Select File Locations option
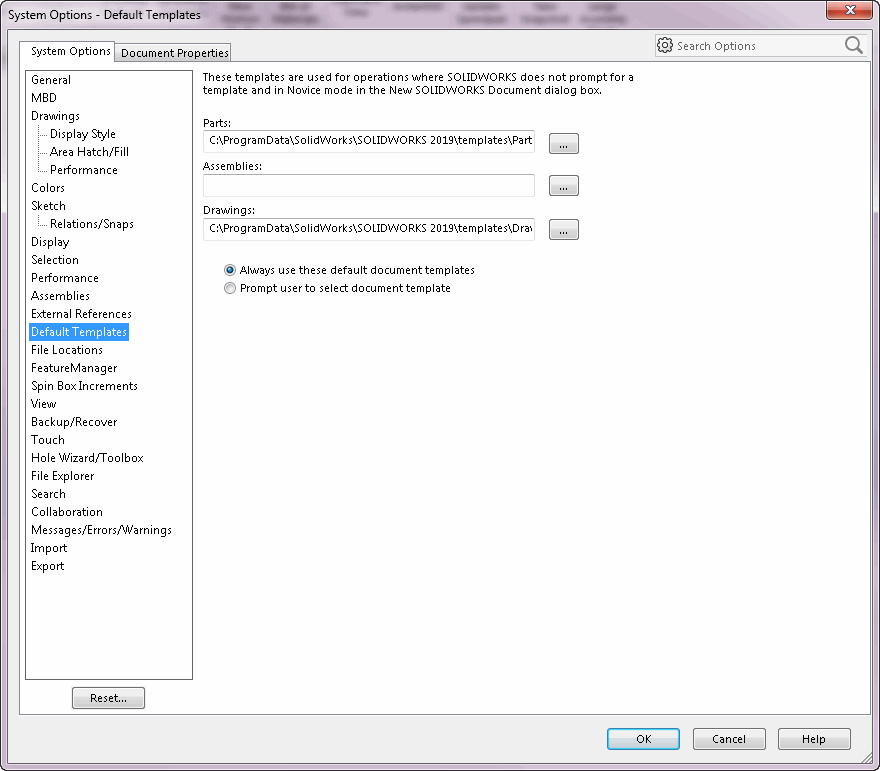 67,350
